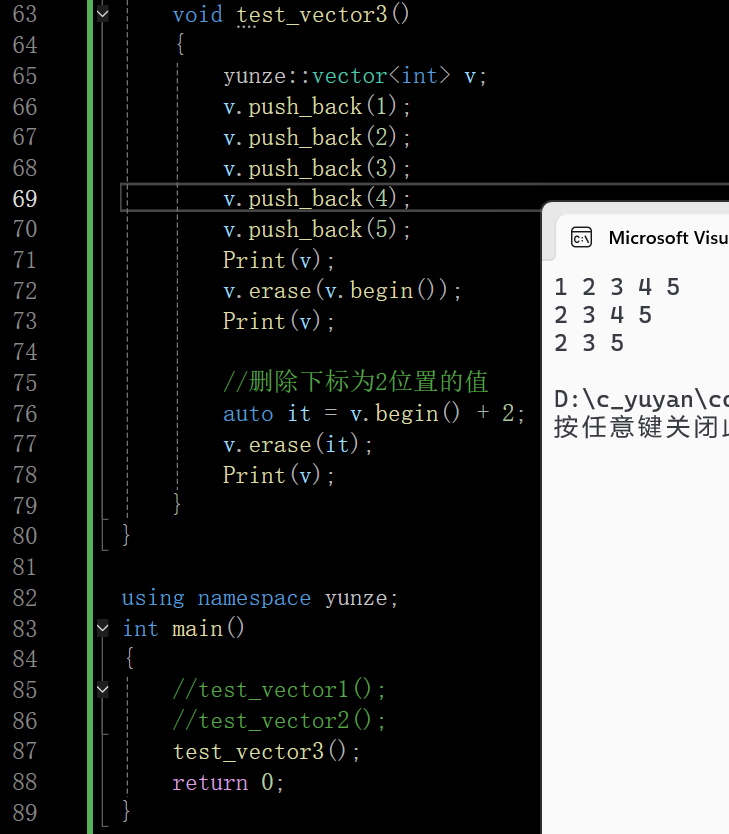Click console output line 1 2 3 4 5
The height and width of the screenshot is (834, 729).
[617, 287]
